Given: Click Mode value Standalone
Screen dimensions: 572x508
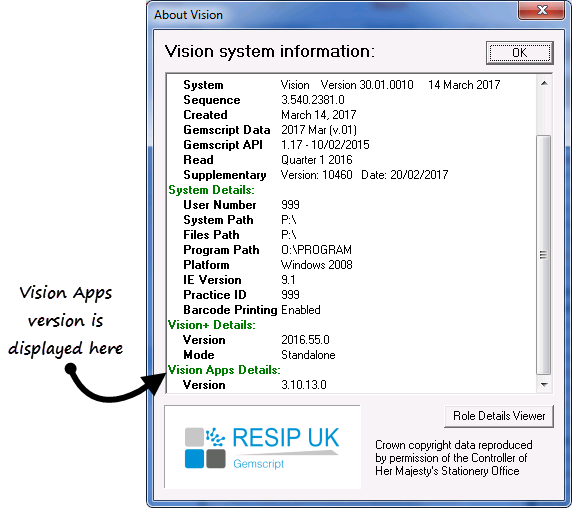Looking at the screenshot, I should [x=308, y=355].
